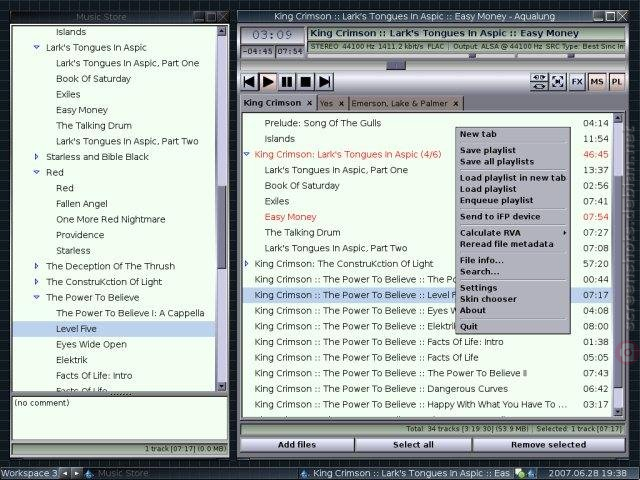The image size is (640, 480).
Task: Skip to next track button
Action: (325, 82)
